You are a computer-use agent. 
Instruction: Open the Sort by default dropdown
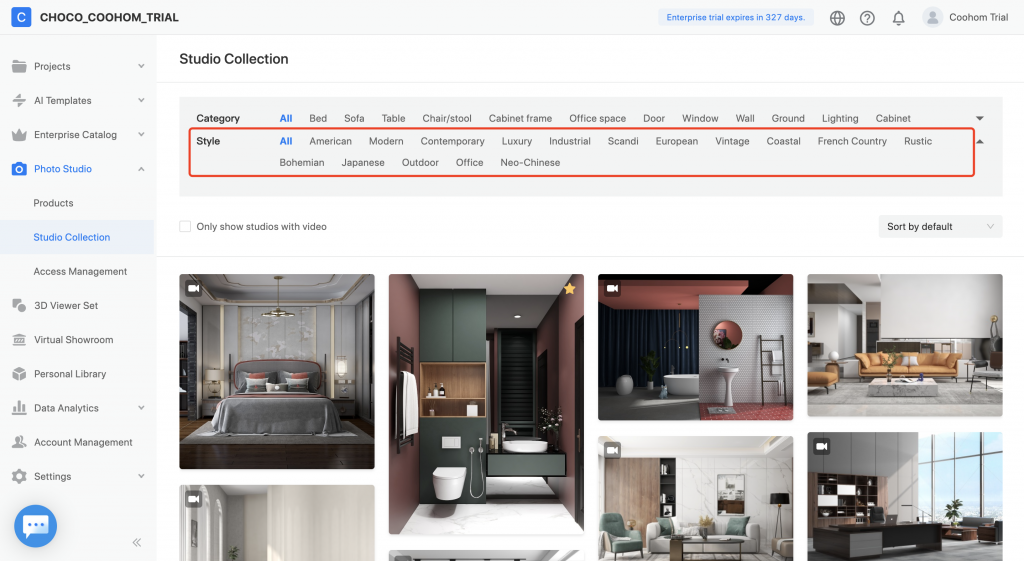[939, 227]
